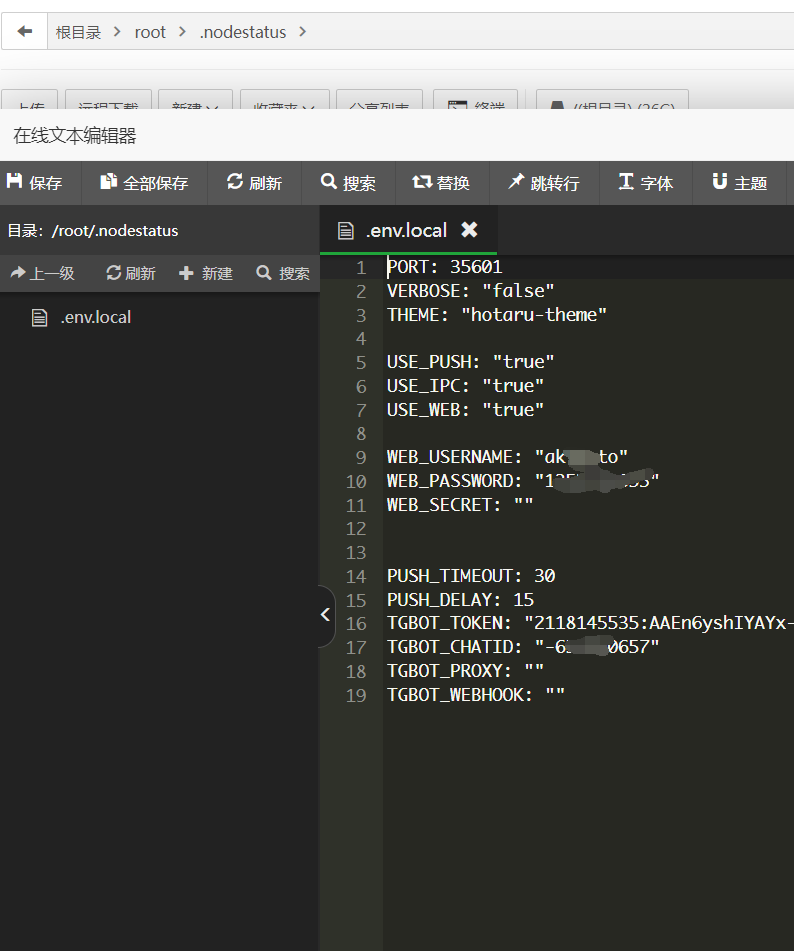The width and height of the screenshot is (794, 951).
Task: Click the USE_PUSH: "true" line
Action: (x=470, y=362)
